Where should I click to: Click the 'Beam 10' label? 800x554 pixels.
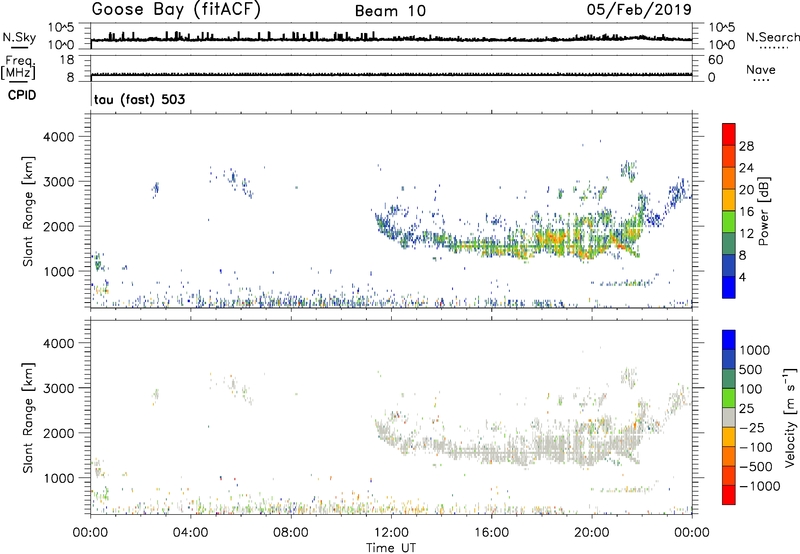[390, 11]
